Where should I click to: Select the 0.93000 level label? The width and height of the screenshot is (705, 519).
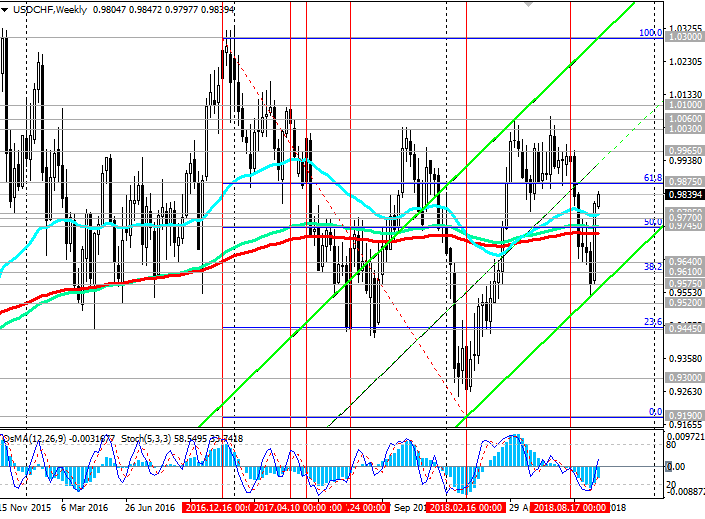[684, 378]
